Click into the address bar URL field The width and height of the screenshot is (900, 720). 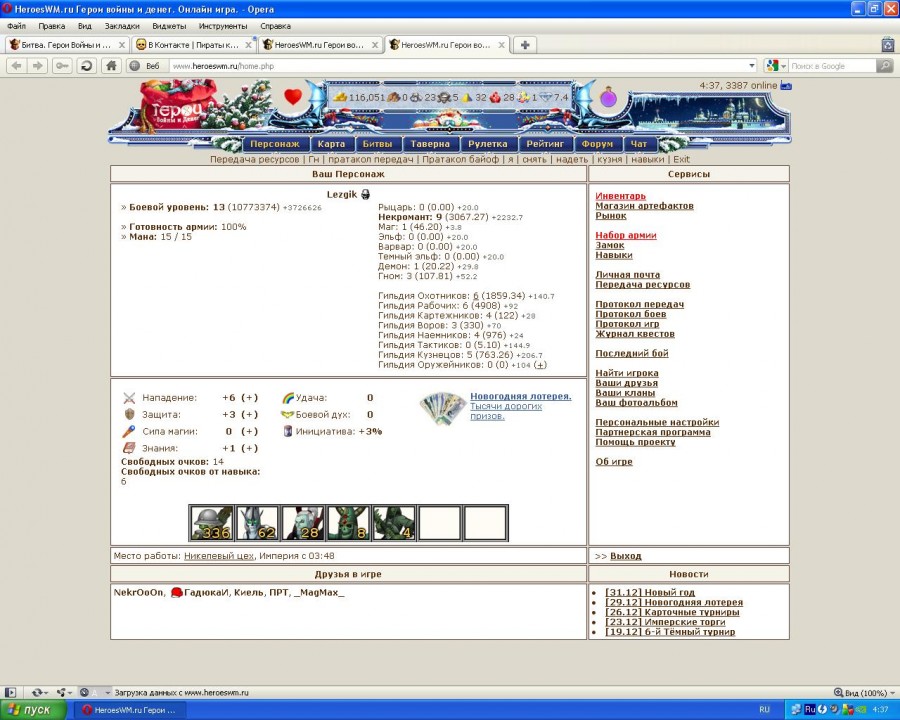[459, 66]
